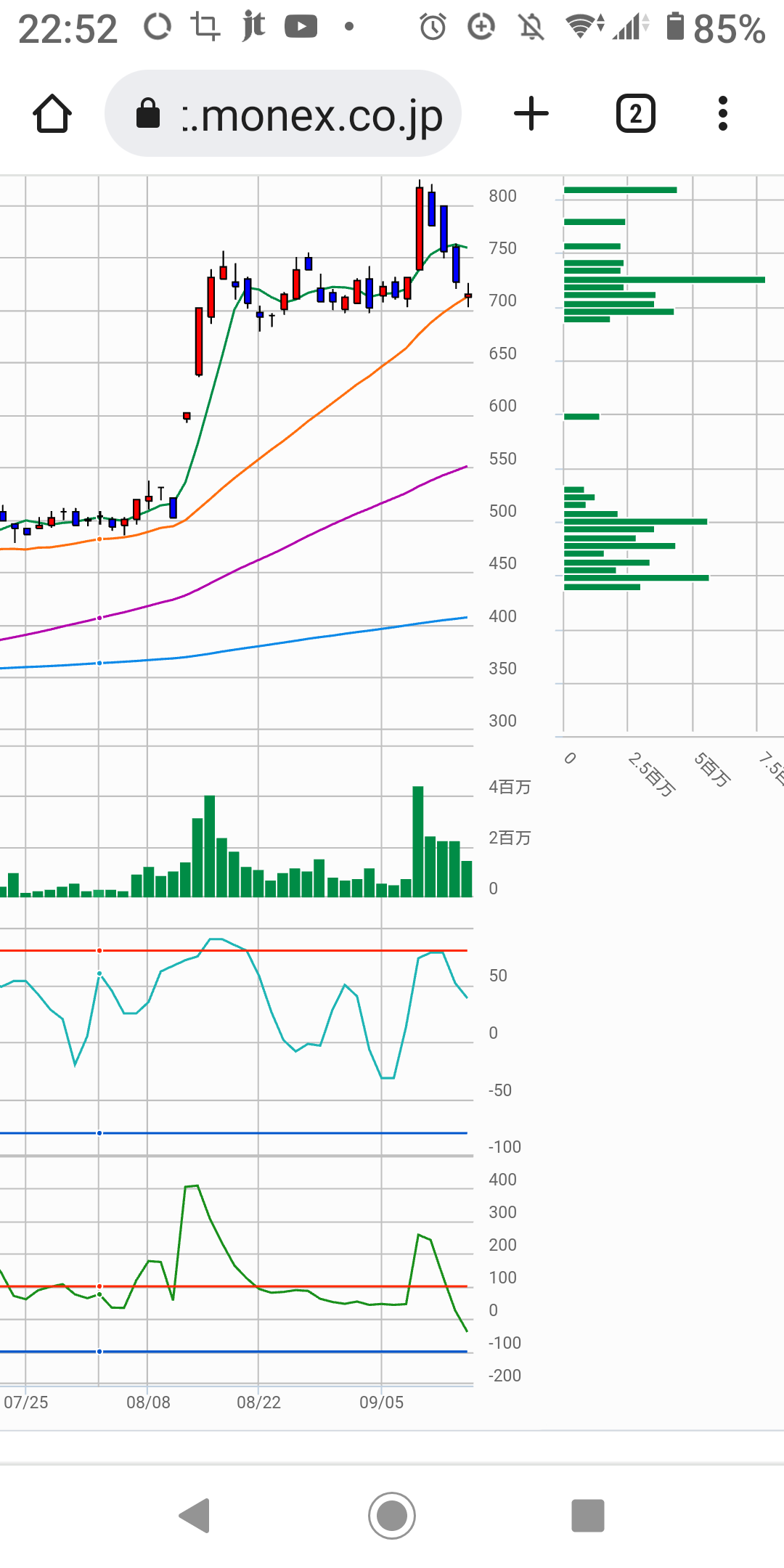Tap the Android back navigation button
Screen dimensions: 784x1568
pos(195,1516)
